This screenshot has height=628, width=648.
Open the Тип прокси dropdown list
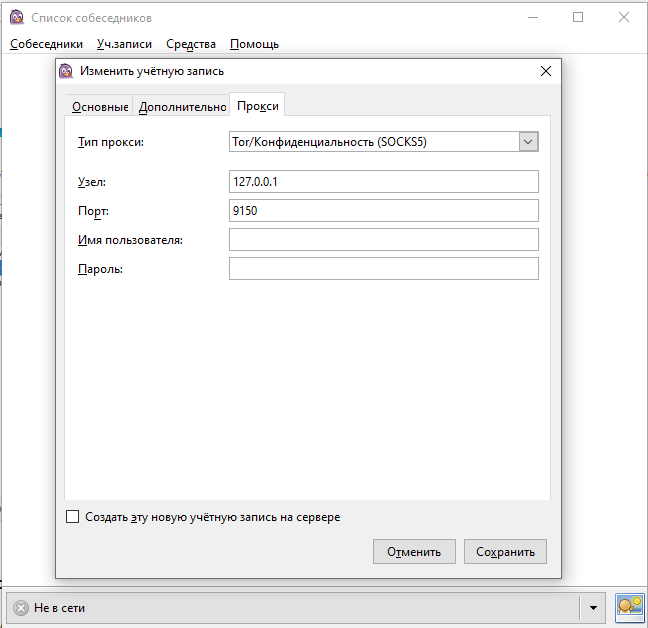(528, 142)
